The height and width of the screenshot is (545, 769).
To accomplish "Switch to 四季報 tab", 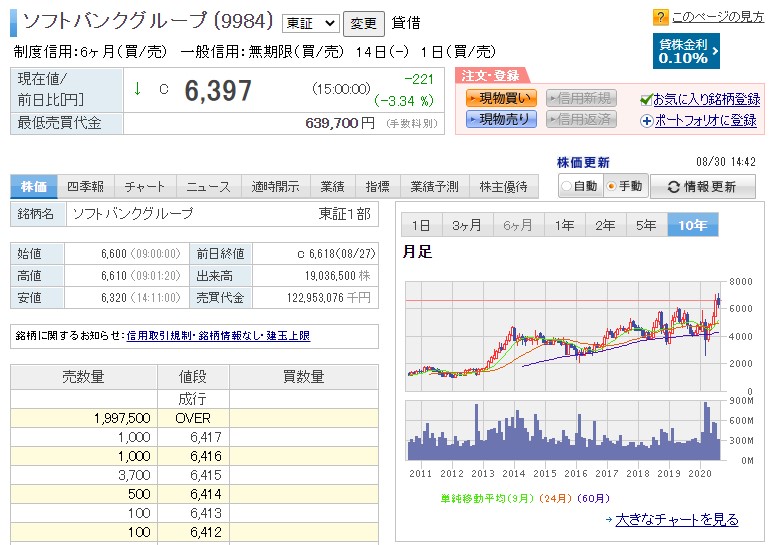I will click(86, 186).
